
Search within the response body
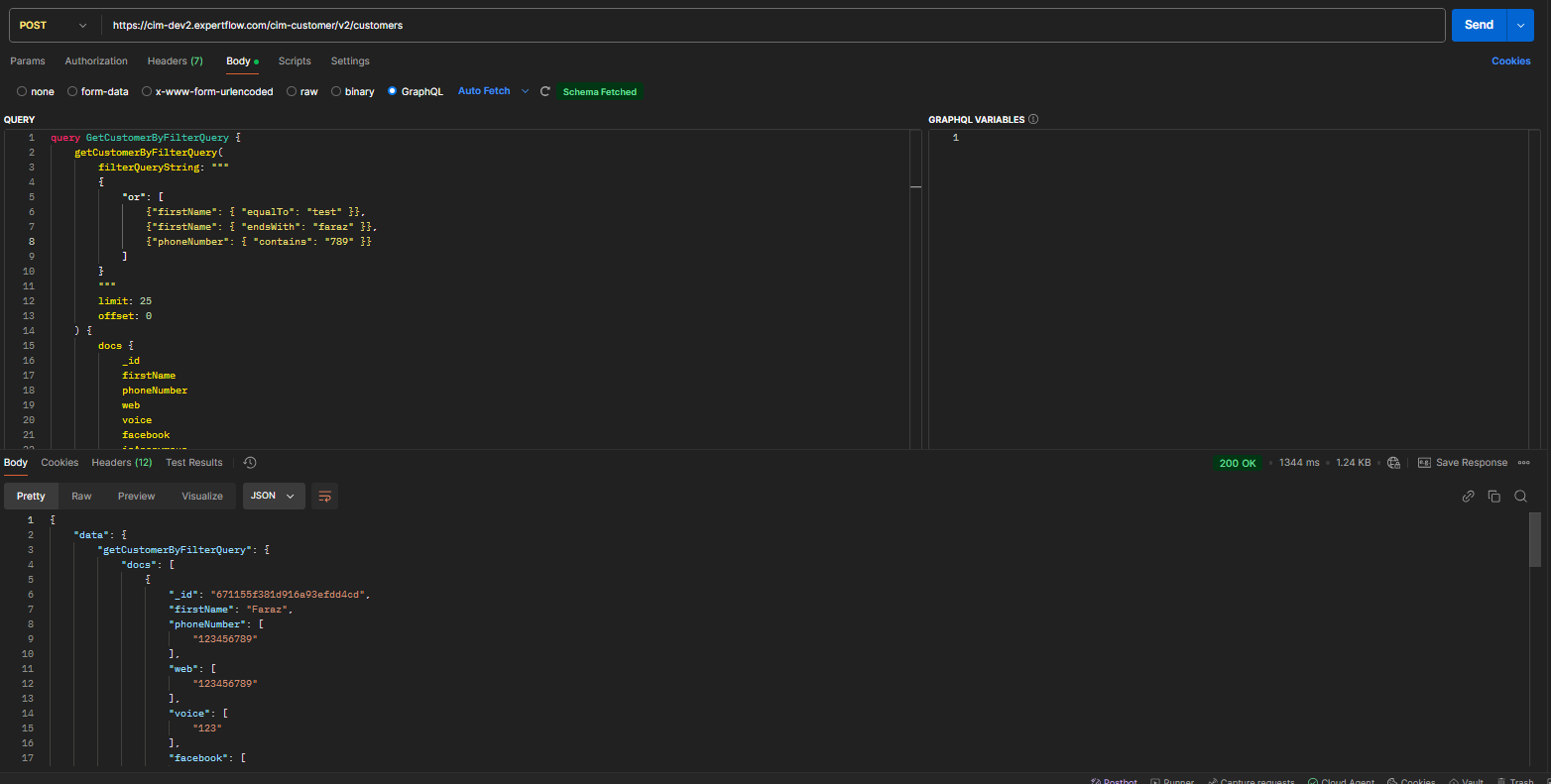pos(1520,497)
